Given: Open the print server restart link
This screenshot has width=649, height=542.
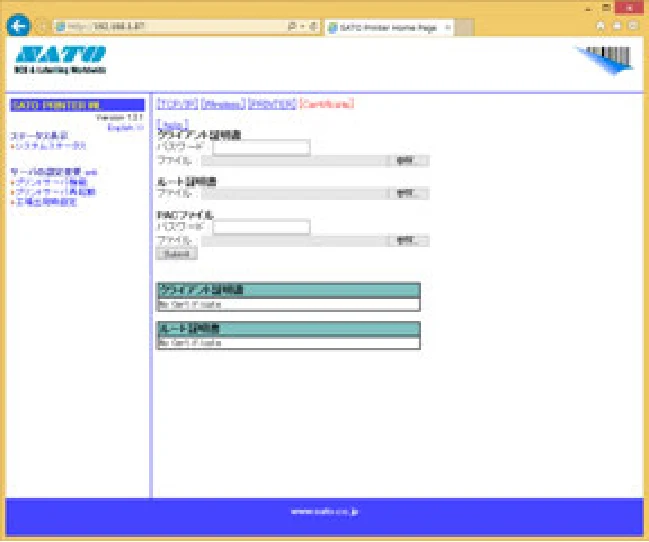Looking at the screenshot, I should pos(55,192).
